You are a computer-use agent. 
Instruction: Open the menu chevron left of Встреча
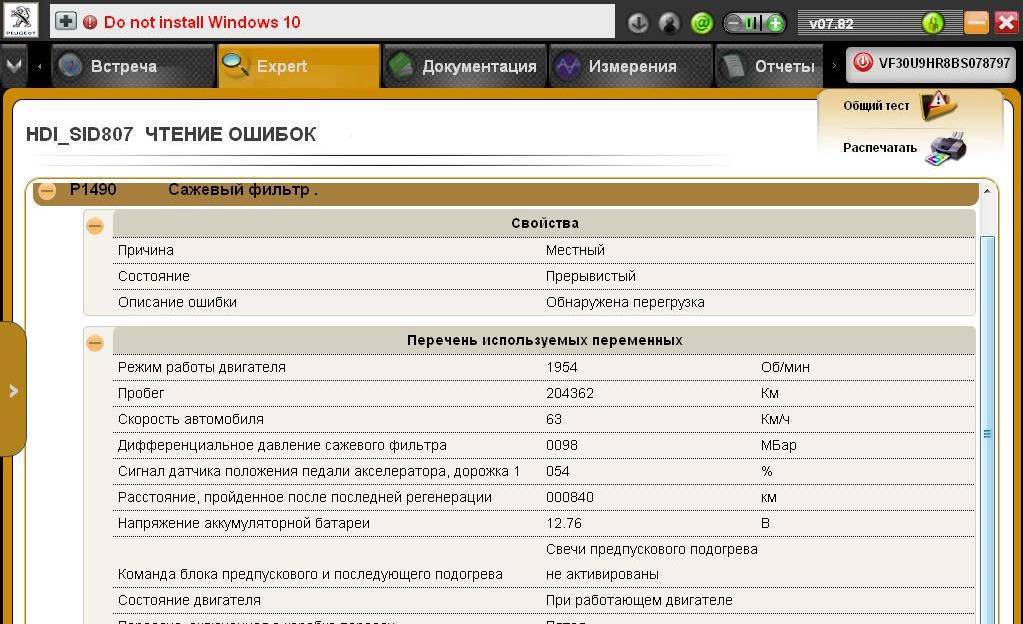pyautogui.click(x=13, y=66)
